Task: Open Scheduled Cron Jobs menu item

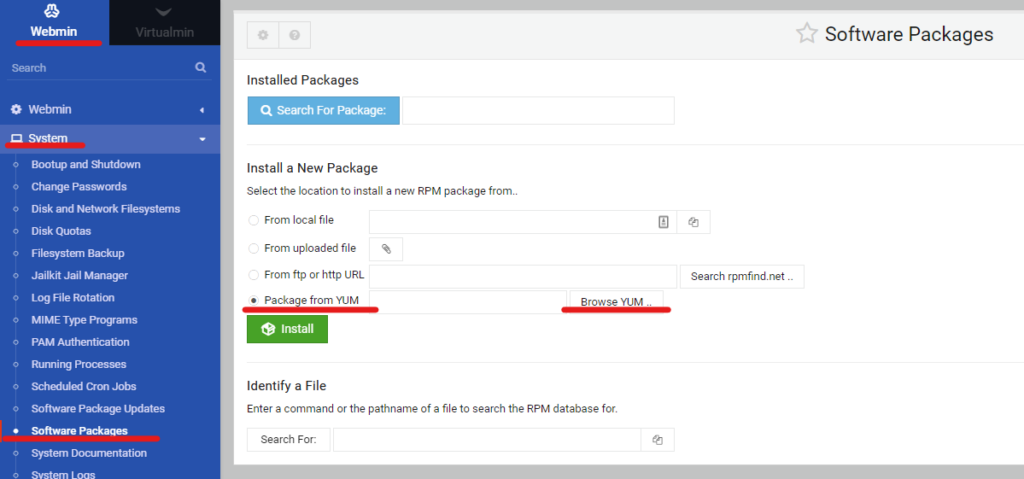Action: coord(84,386)
